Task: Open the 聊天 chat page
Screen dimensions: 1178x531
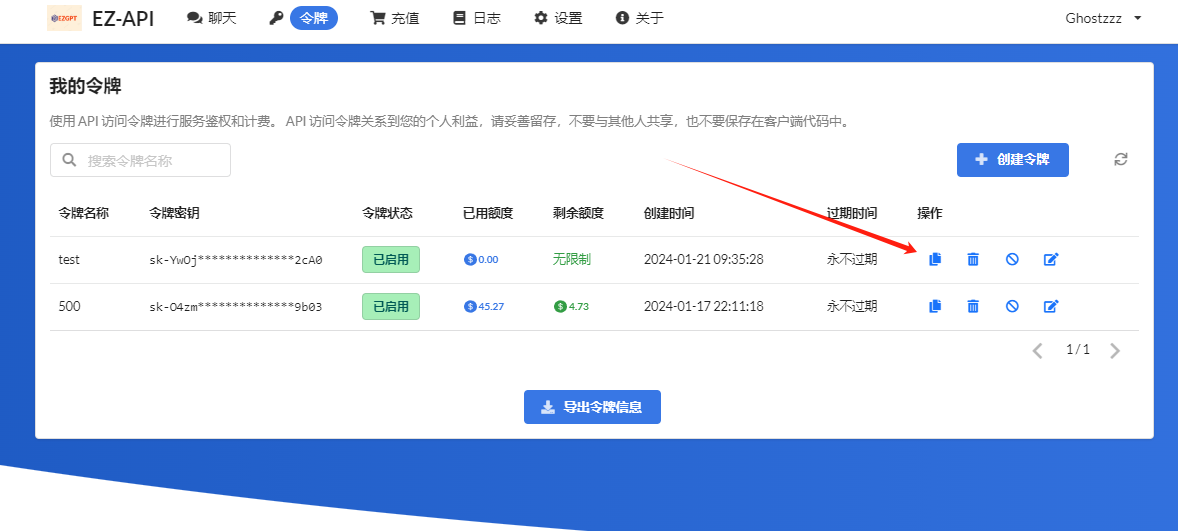Action: click(212, 18)
